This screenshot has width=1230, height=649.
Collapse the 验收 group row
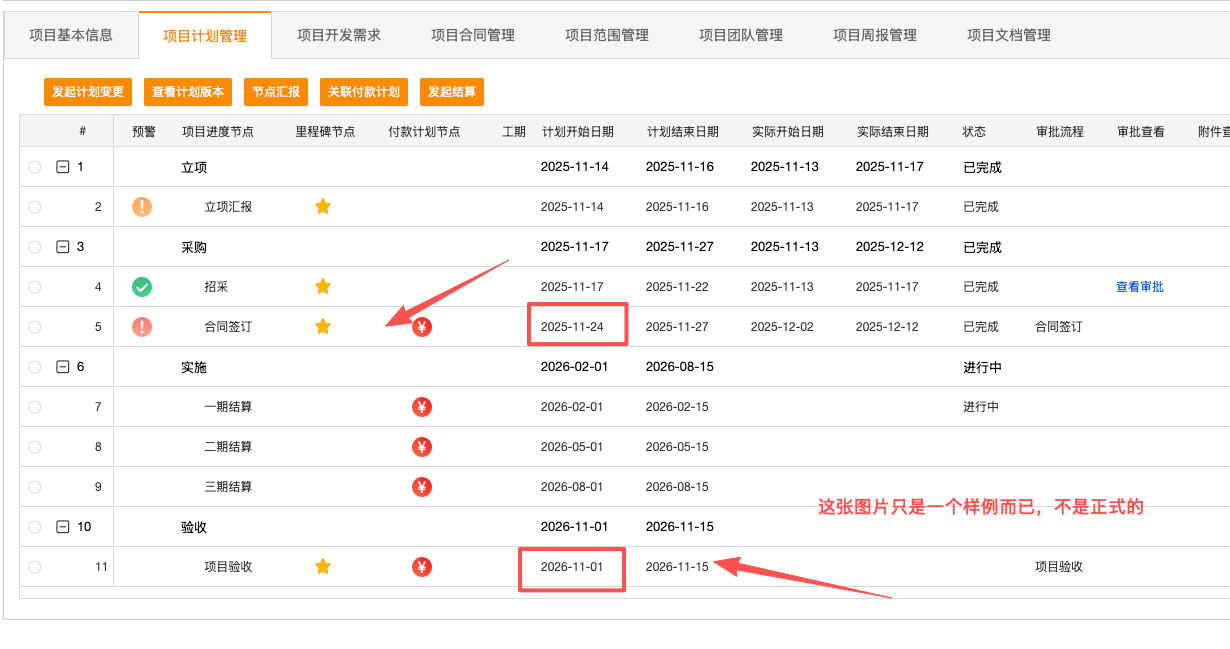click(x=63, y=527)
